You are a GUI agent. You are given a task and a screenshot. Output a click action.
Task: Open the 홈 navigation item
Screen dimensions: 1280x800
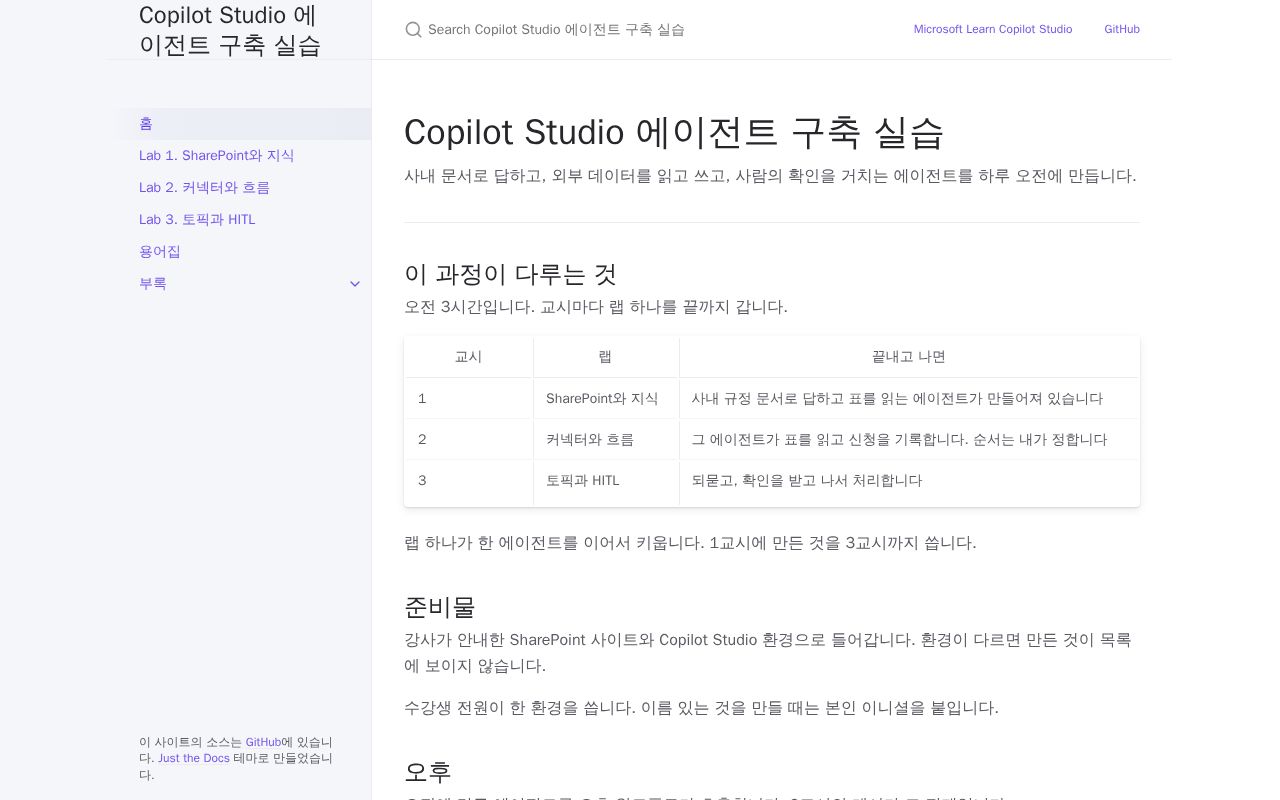[240, 124]
